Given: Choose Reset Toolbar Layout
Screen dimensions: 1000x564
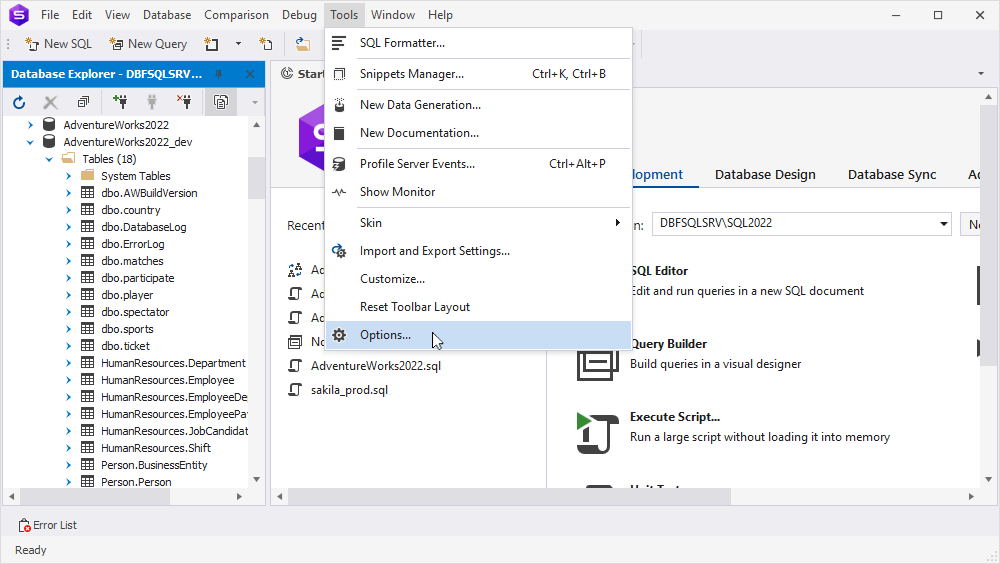Looking at the screenshot, I should [x=478, y=307].
